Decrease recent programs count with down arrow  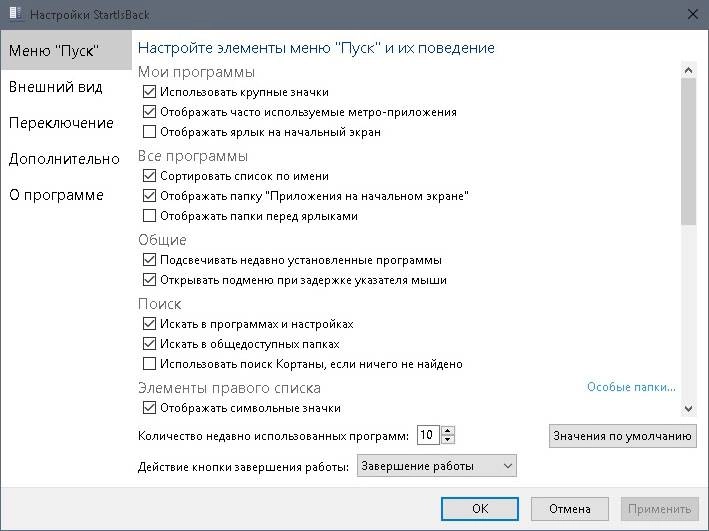(x=448, y=440)
